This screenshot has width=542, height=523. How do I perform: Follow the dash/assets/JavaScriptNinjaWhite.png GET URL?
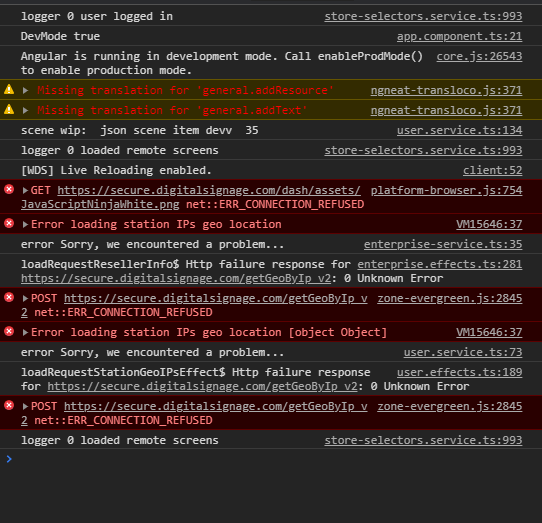pos(209,190)
